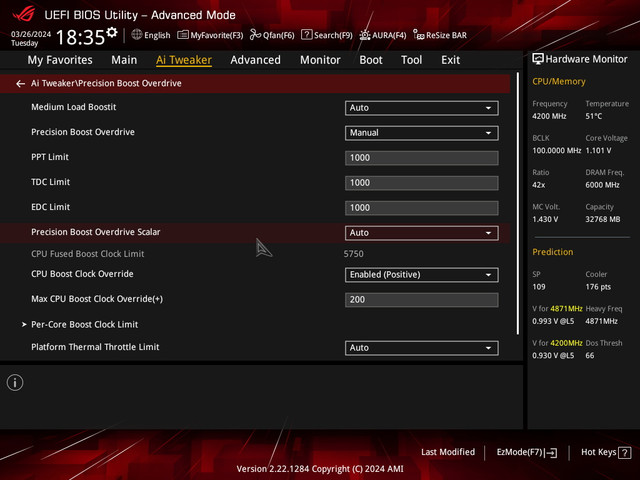Go to the Exit tab
The image size is (640, 480).
pos(450,60)
